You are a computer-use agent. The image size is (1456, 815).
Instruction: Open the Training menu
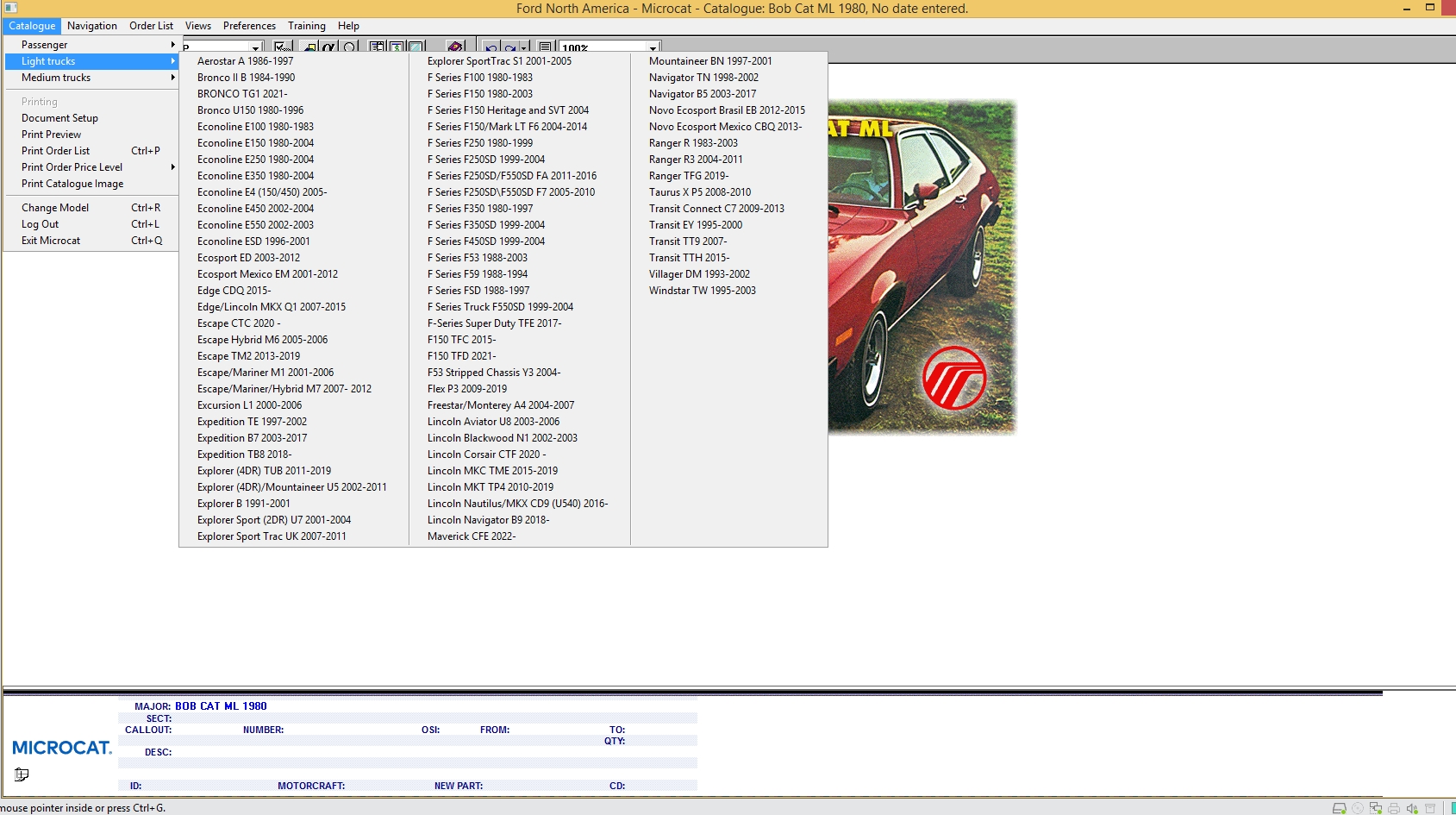pos(307,26)
